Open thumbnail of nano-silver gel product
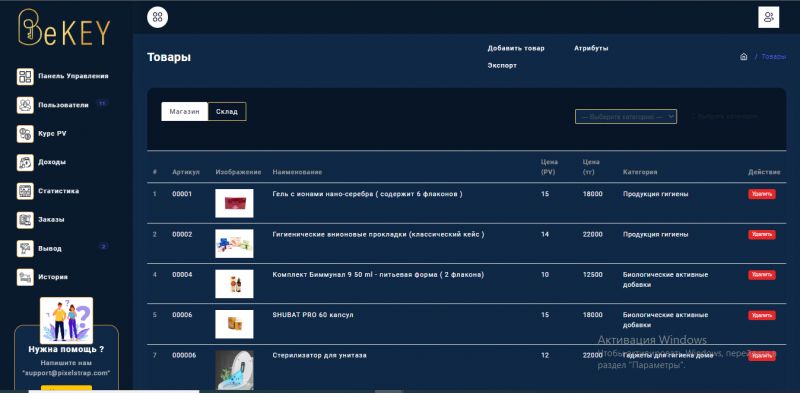 pyautogui.click(x=234, y=203)
